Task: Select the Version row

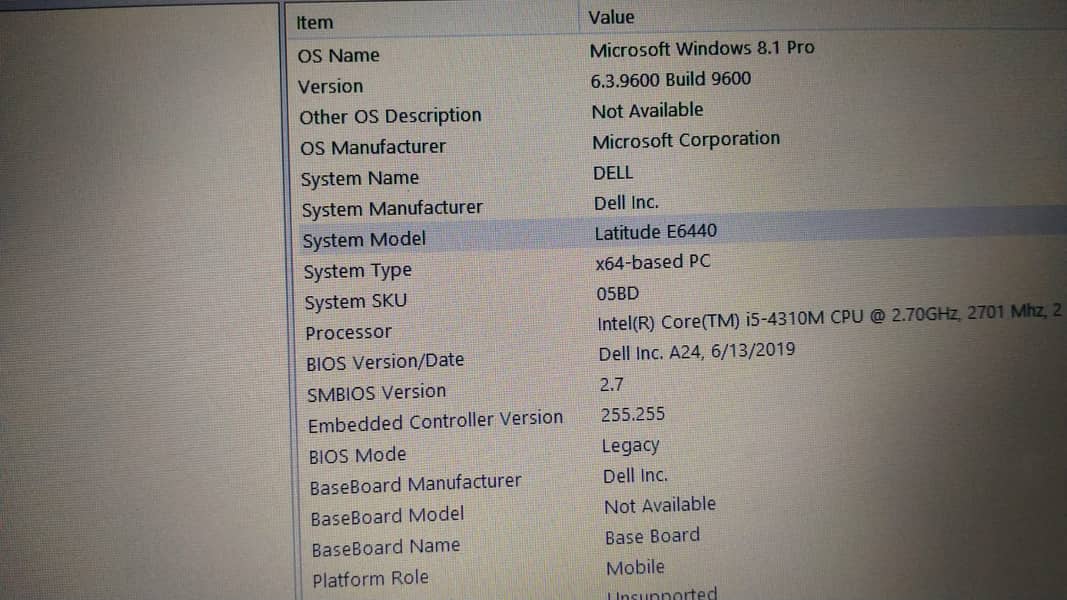Action: (x=331, y=86)
